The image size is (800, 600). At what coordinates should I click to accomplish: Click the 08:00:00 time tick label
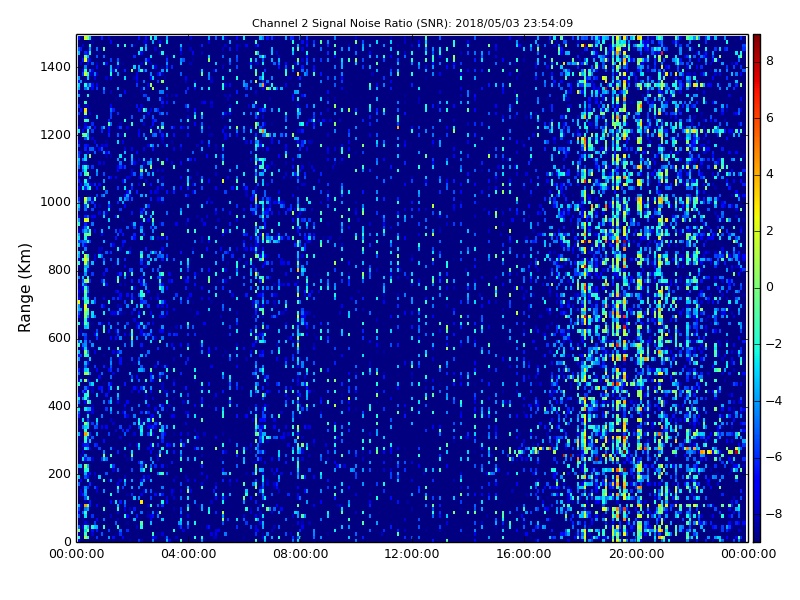coord(301,554)
